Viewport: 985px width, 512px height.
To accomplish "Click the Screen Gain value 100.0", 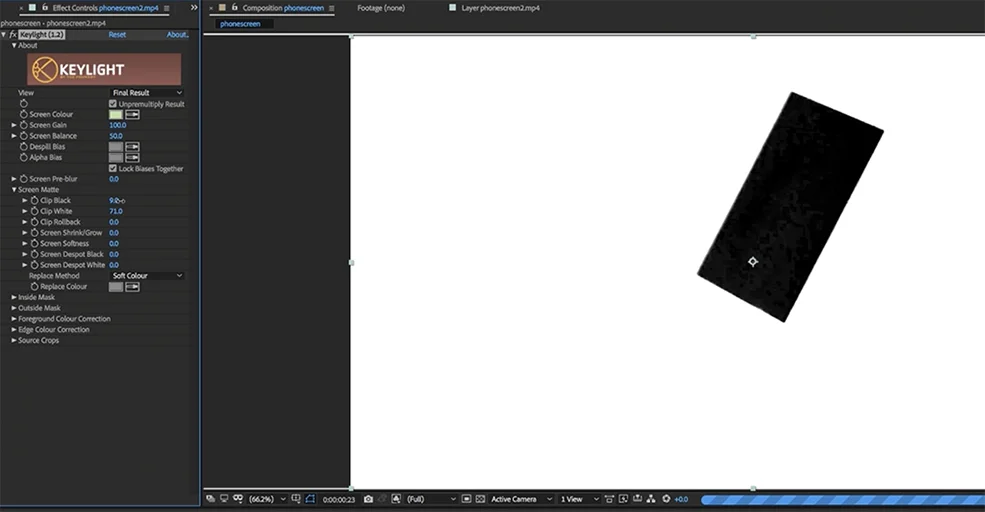I will coord(117,125).
